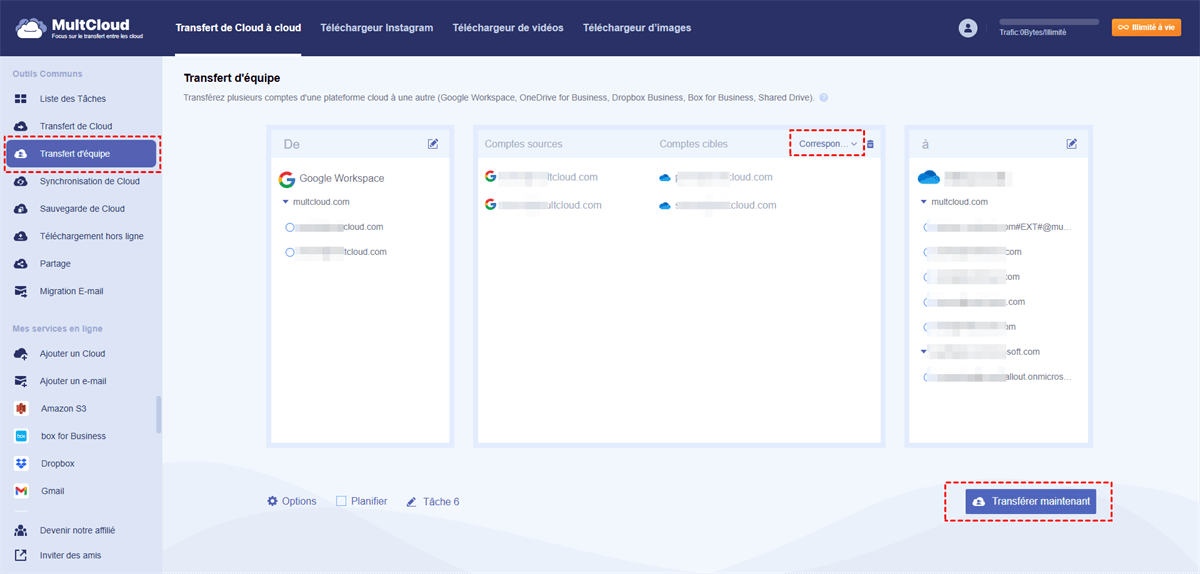The image size is (1200, 574).
Task: Collapse multcloud.com domain in De panel
Action: coord(286,202)
